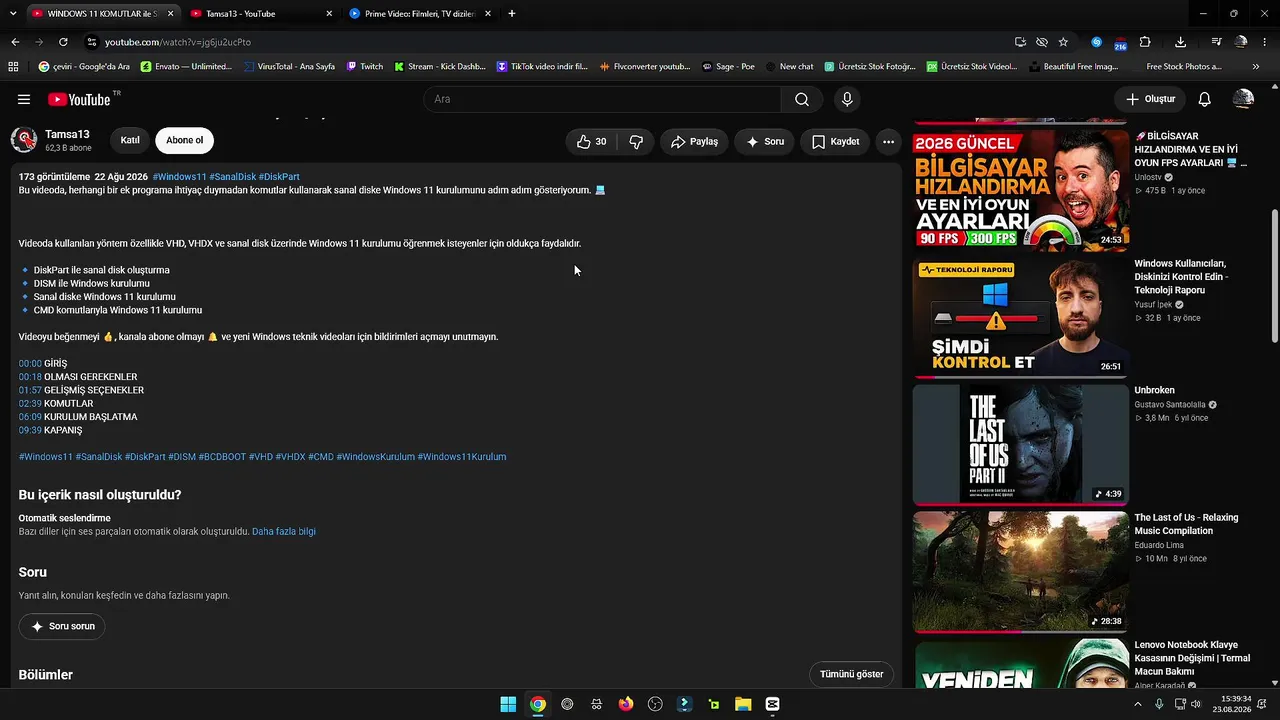Screen dimensions: 1280x720
Task: Jump to 01:57 GELİŞMİŞ SEÇENEKLER timestamp
Action: click(x=30, y=390)
